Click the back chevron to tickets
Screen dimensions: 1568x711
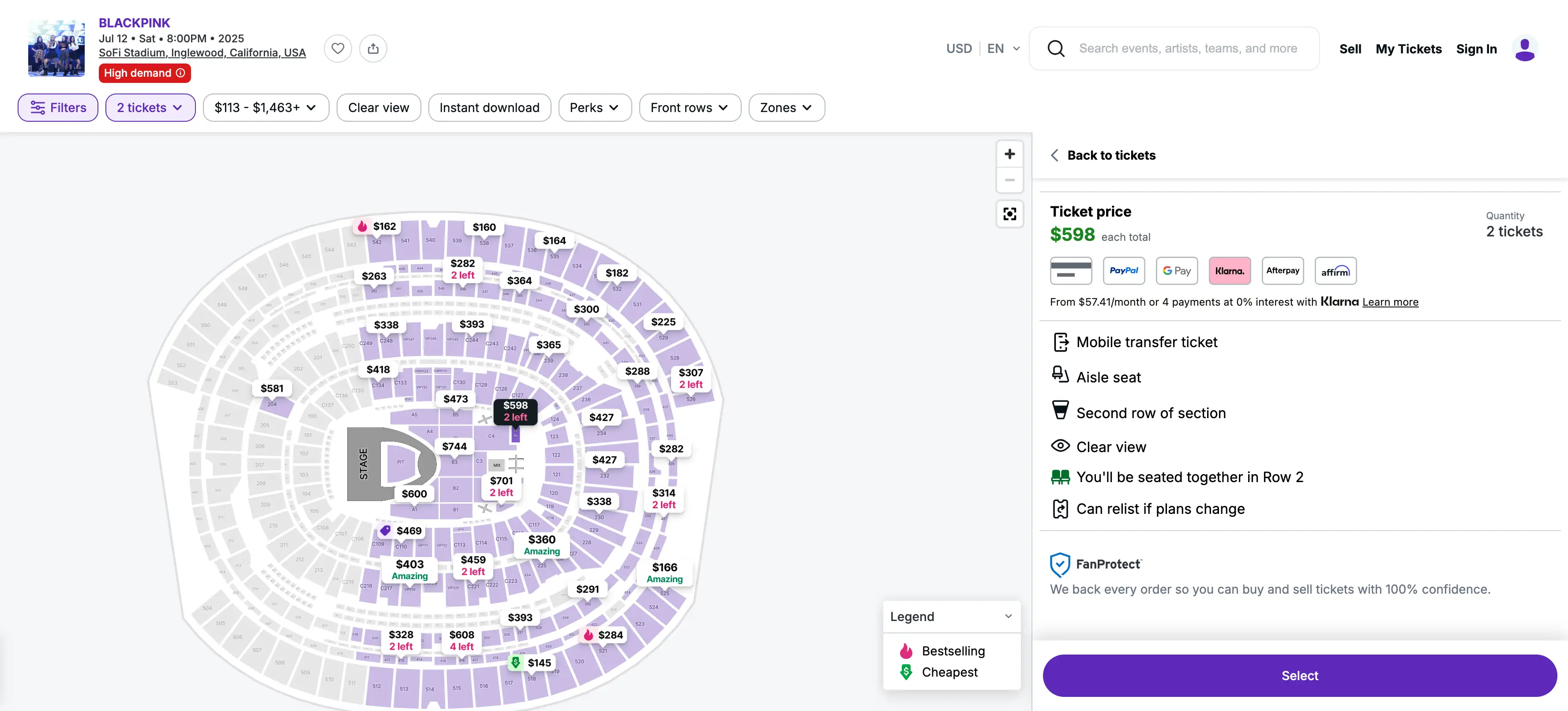click(x=1054, y=155)
